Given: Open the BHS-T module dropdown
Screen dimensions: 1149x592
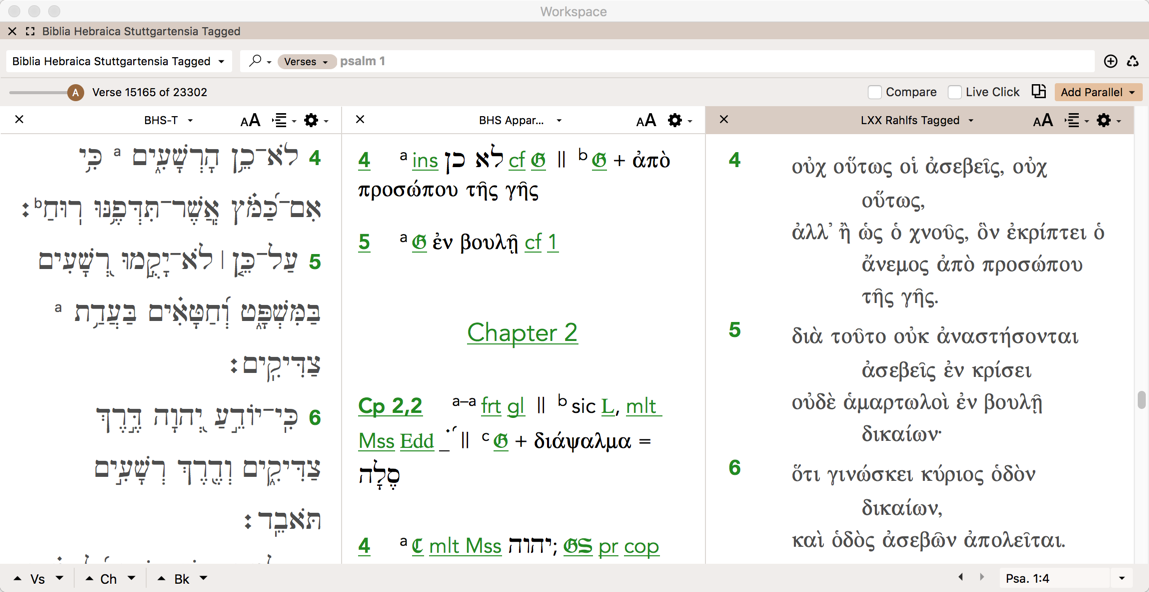Looking at the screenshot, I should click(x=169, y=120).
